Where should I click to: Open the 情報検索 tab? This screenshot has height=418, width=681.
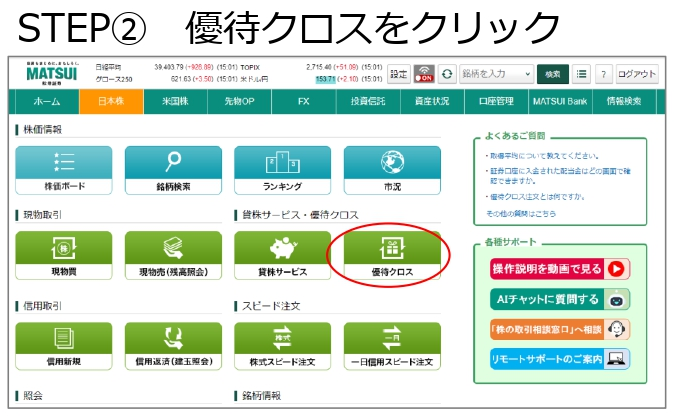(624, 102)
